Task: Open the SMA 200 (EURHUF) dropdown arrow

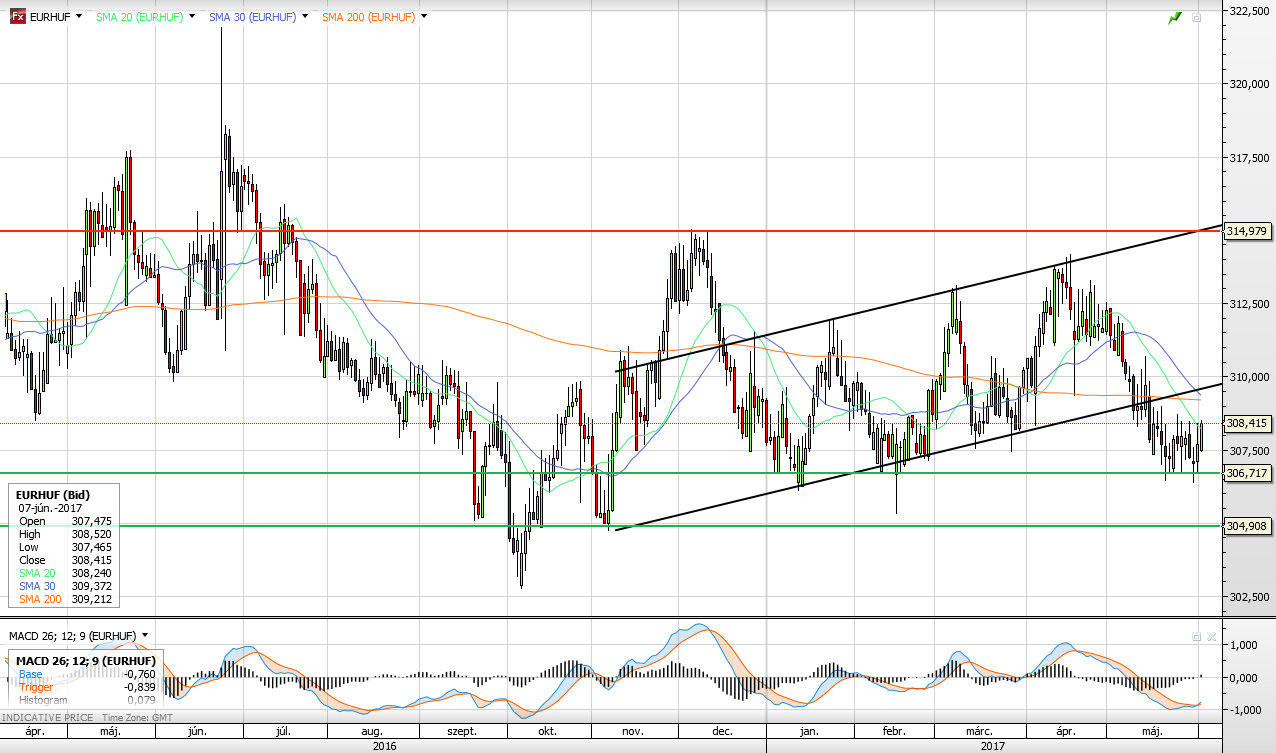Action: pyautogui.click(x=425, y=17)
